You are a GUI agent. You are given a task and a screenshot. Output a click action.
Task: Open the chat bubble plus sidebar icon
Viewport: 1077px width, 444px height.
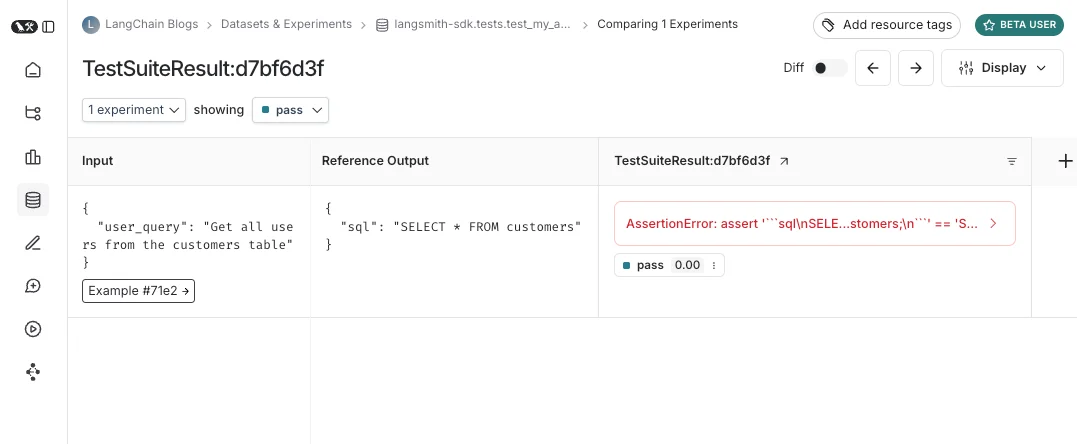(x=33, y=286)
